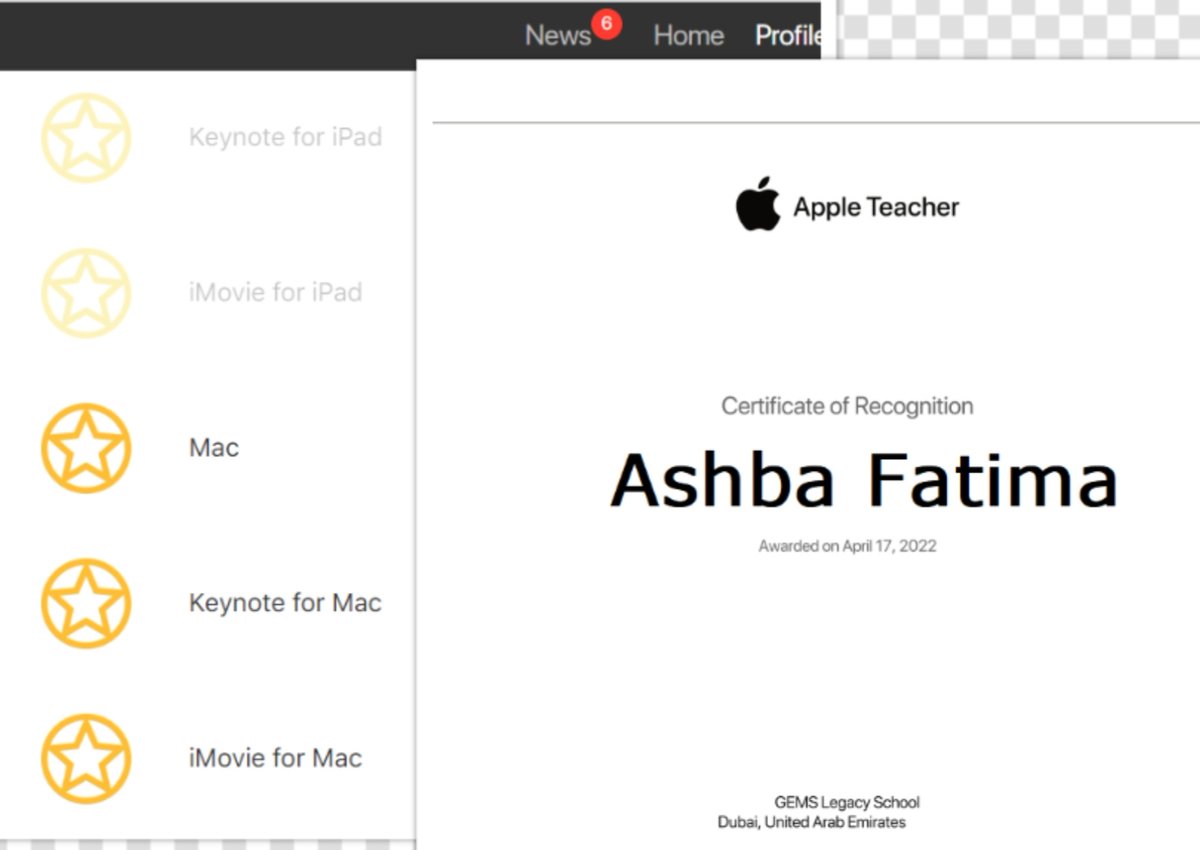Screen dimensions: 1200x850
Task: Select the Mac badge star icon
Action: click(x=86, y=448)
